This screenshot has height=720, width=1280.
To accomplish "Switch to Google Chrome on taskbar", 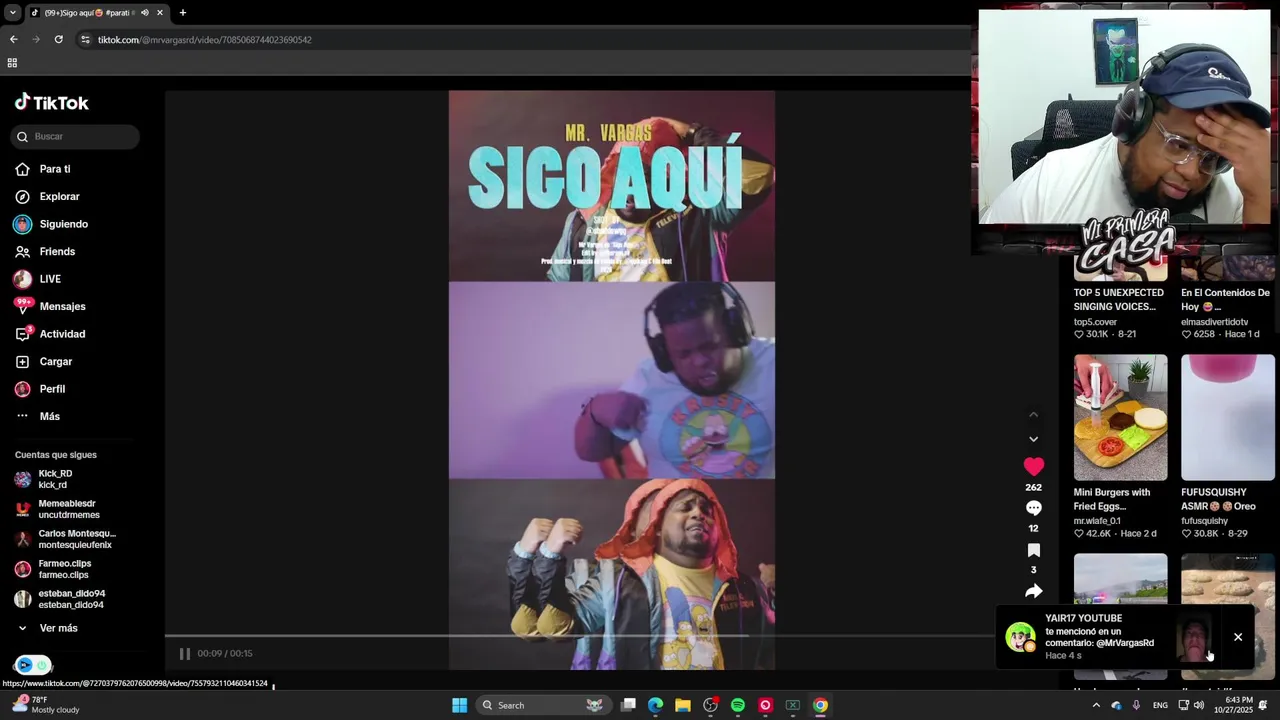I will [x=820, y=705].
